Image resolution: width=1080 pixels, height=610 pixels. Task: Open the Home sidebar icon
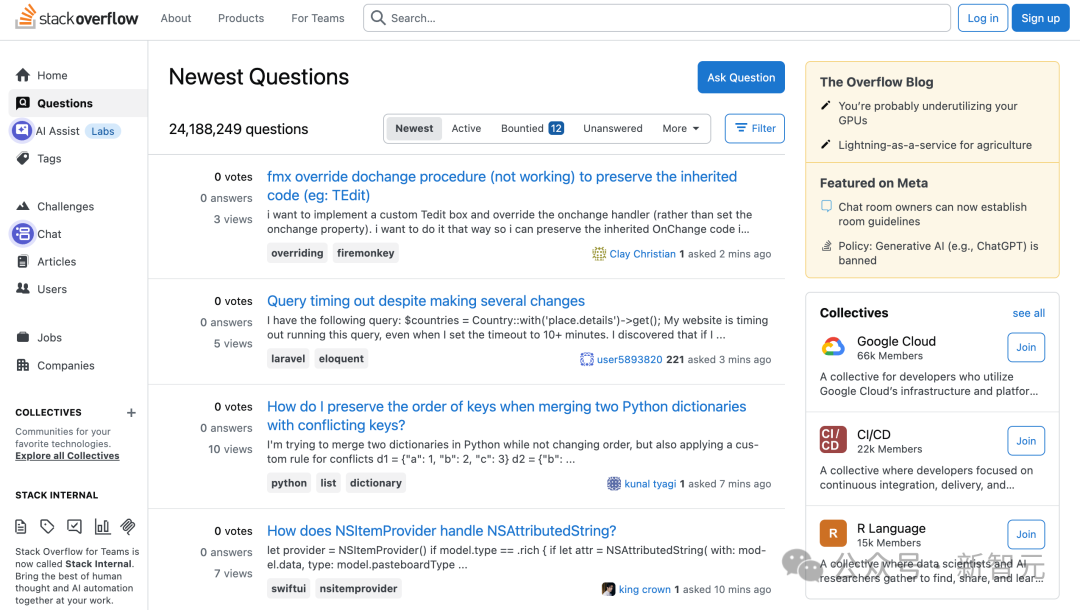23,75
